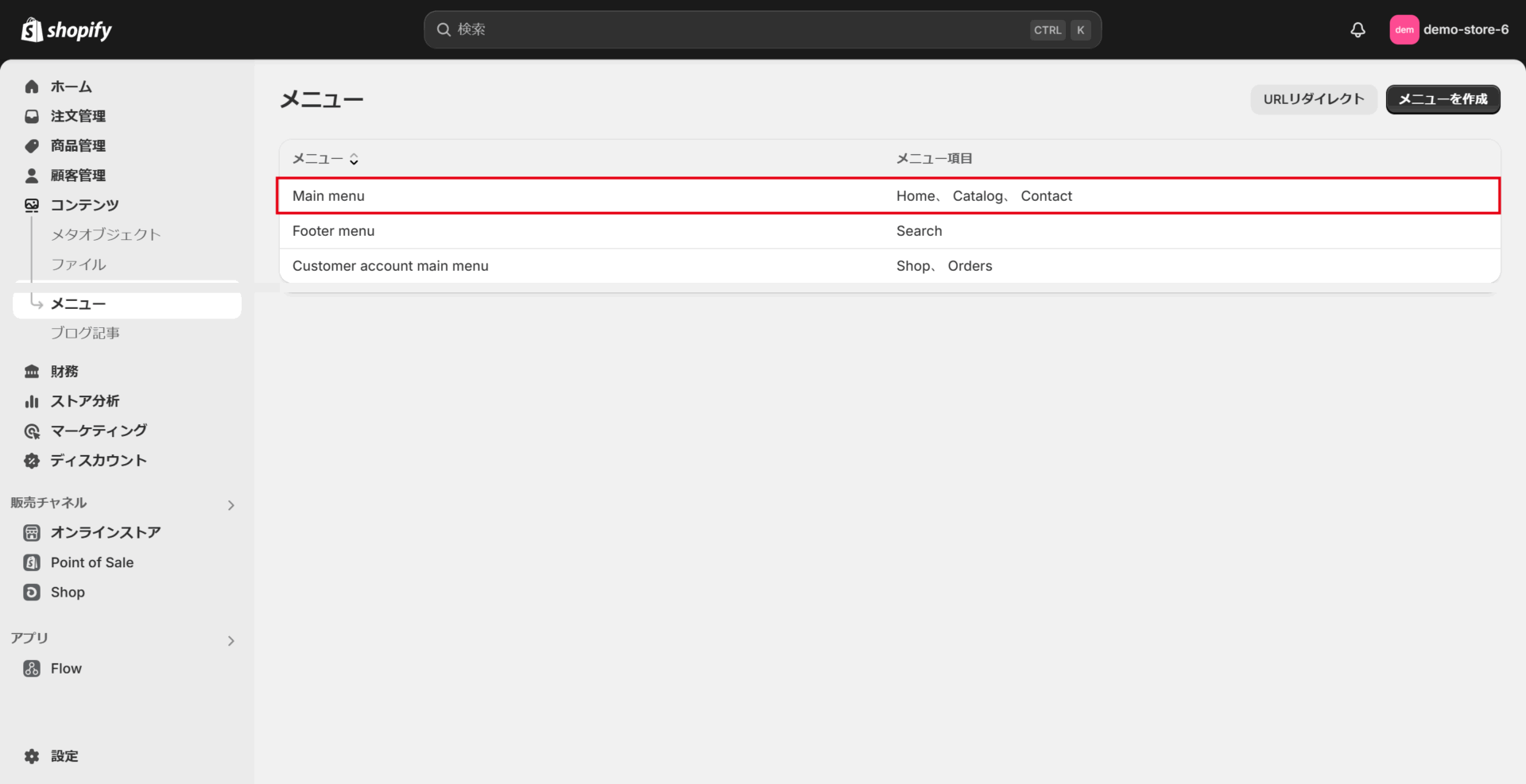
Task: Click the Flow app icon
Action: pos(32,669)
